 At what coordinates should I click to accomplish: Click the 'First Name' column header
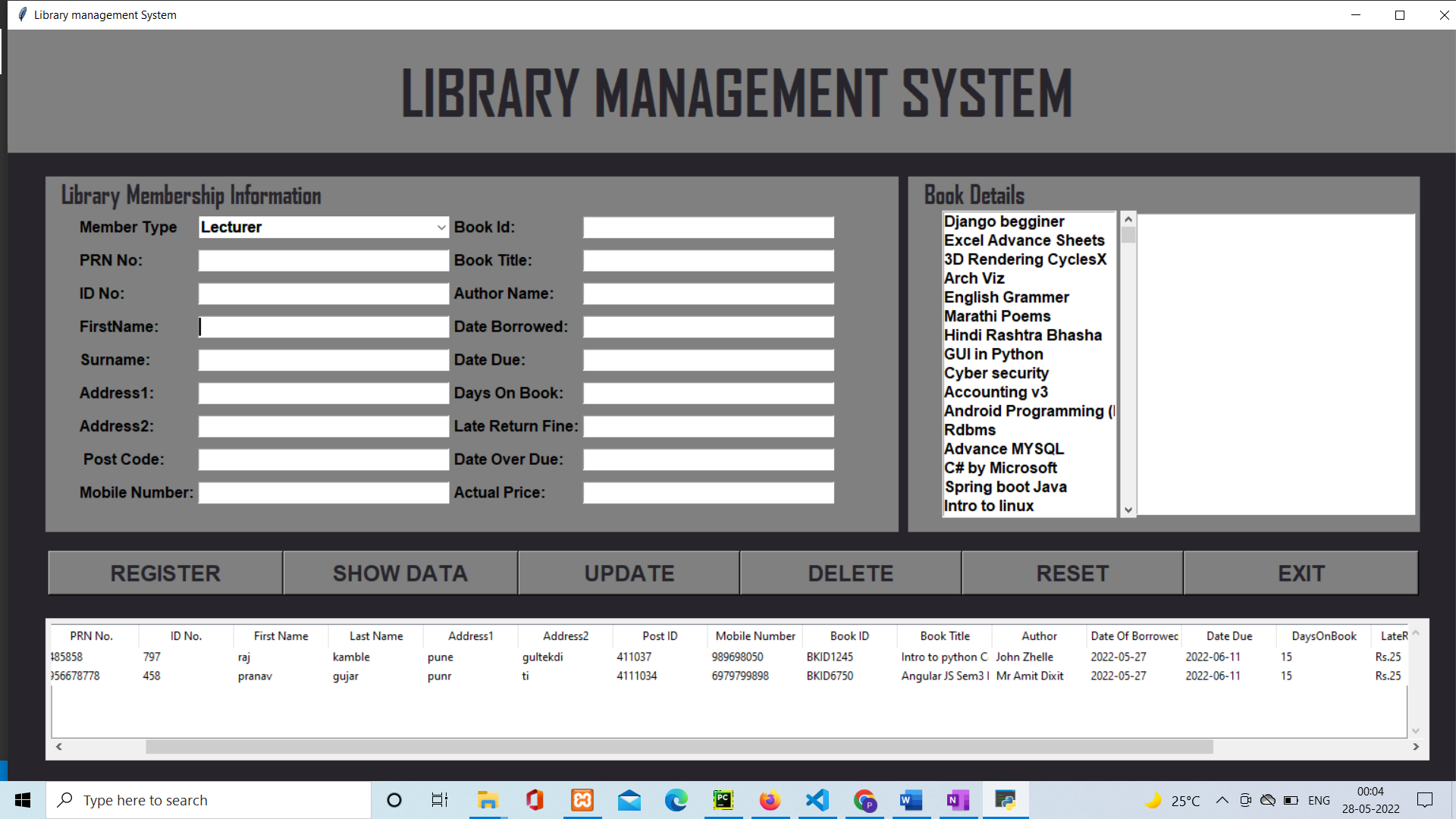click(x=281, y=636)
